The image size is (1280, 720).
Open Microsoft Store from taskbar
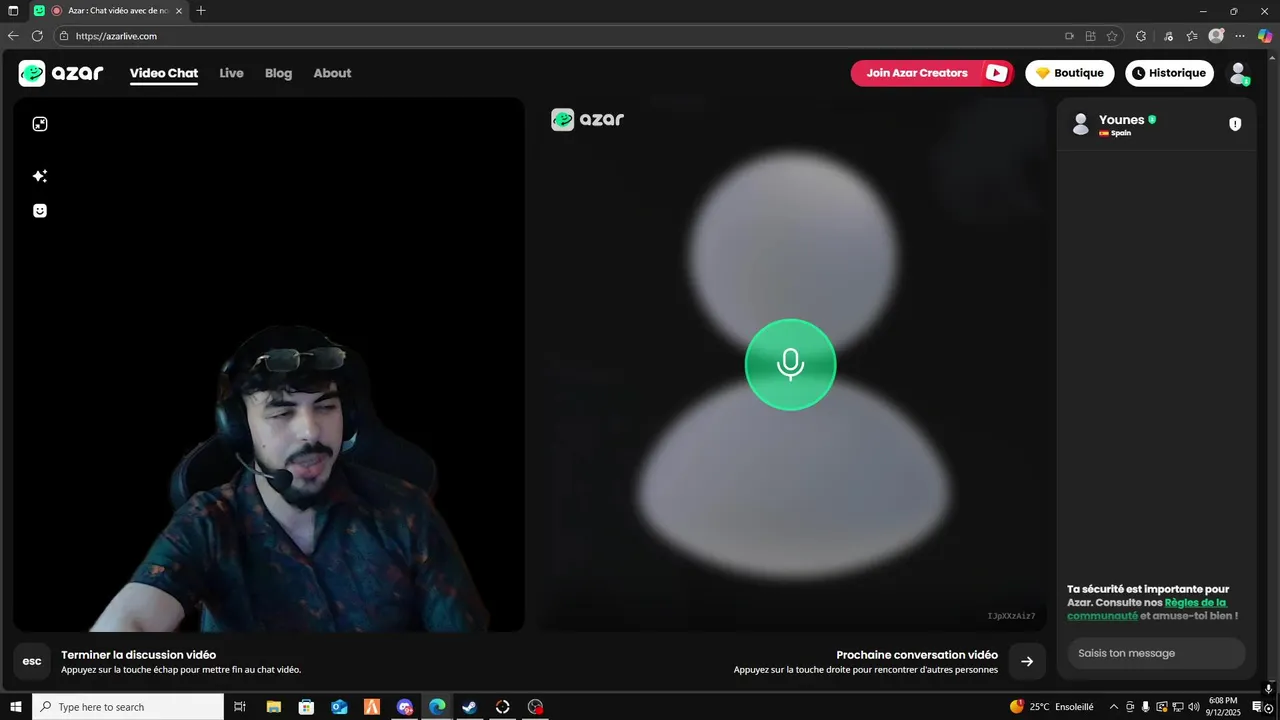(x=306, y=707)
